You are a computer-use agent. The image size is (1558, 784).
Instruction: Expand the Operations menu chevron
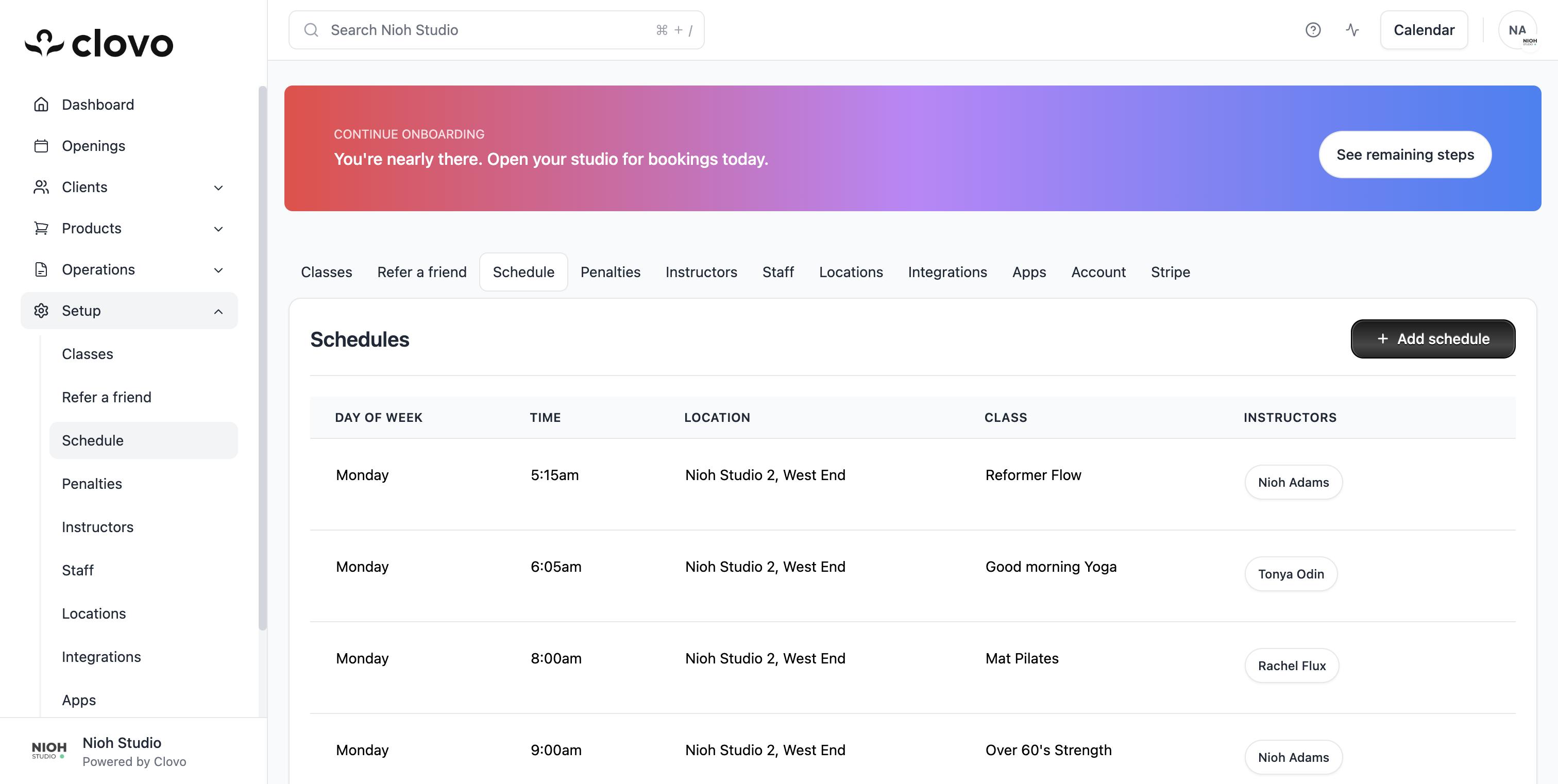click(218, 269)
